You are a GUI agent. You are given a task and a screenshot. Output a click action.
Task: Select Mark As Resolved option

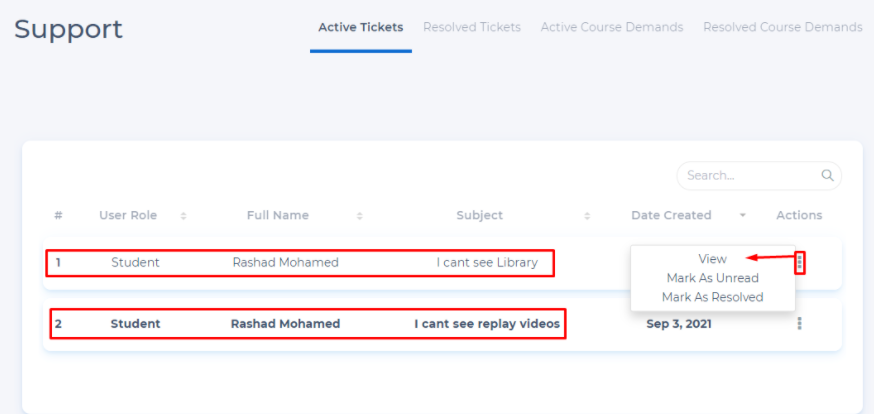pyautogui.click(x=712, y=297)
